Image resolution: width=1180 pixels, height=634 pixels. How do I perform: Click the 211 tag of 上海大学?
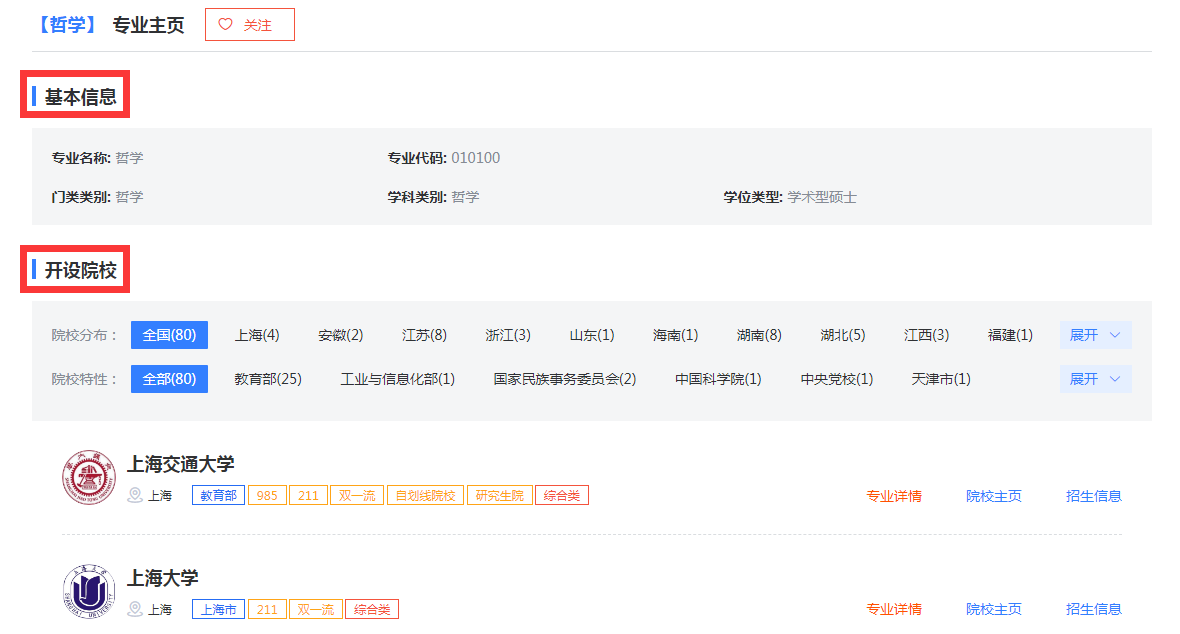click(x=267, y=609)
